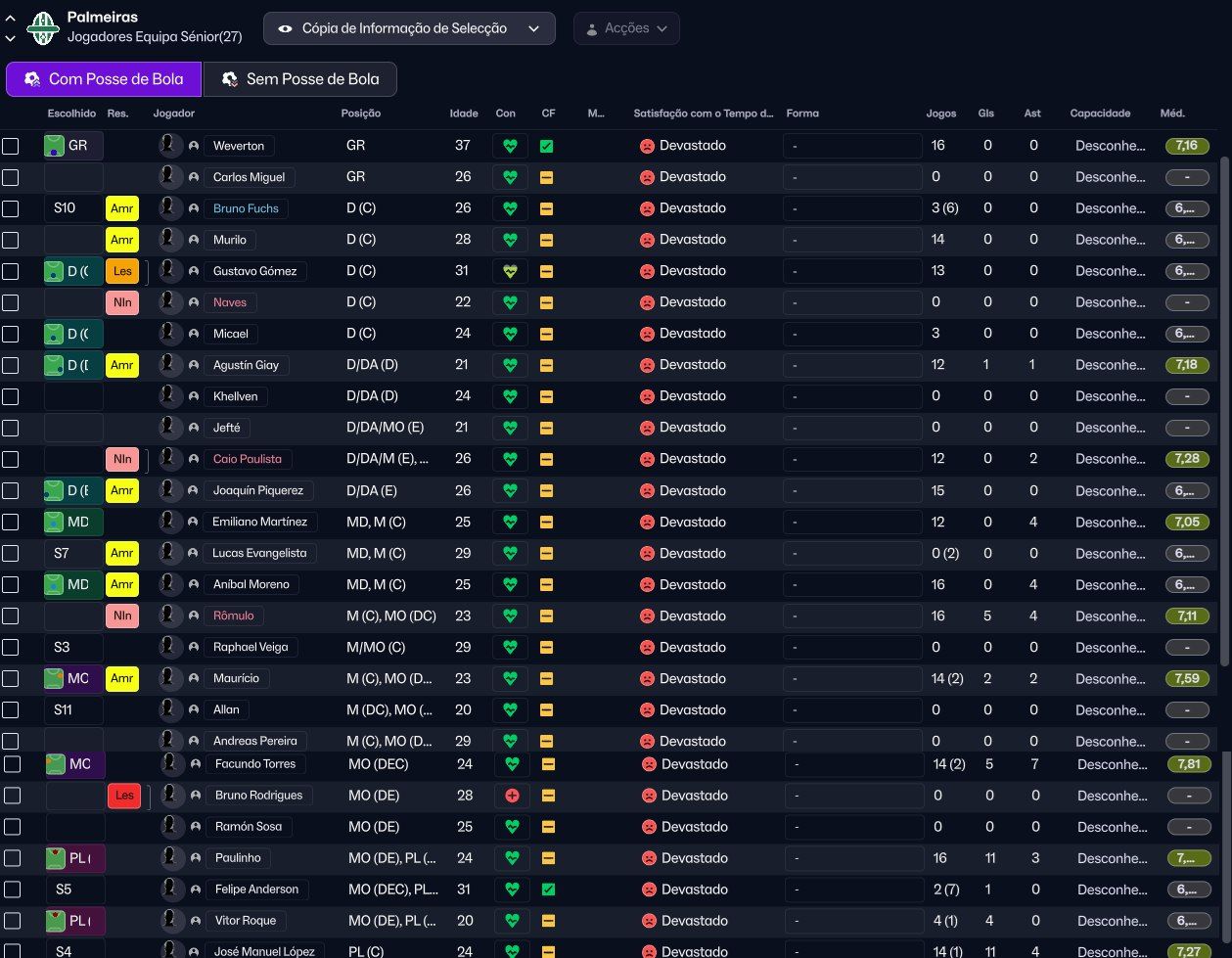Check the box for Facundo Torres' row
The height and width of the screenshot is (958, 1232).
click(x=12, y=764)
